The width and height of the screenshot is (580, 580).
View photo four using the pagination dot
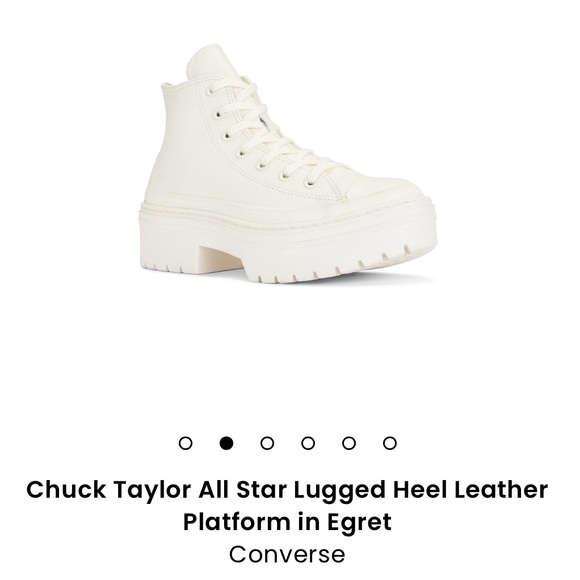(308, 443)
